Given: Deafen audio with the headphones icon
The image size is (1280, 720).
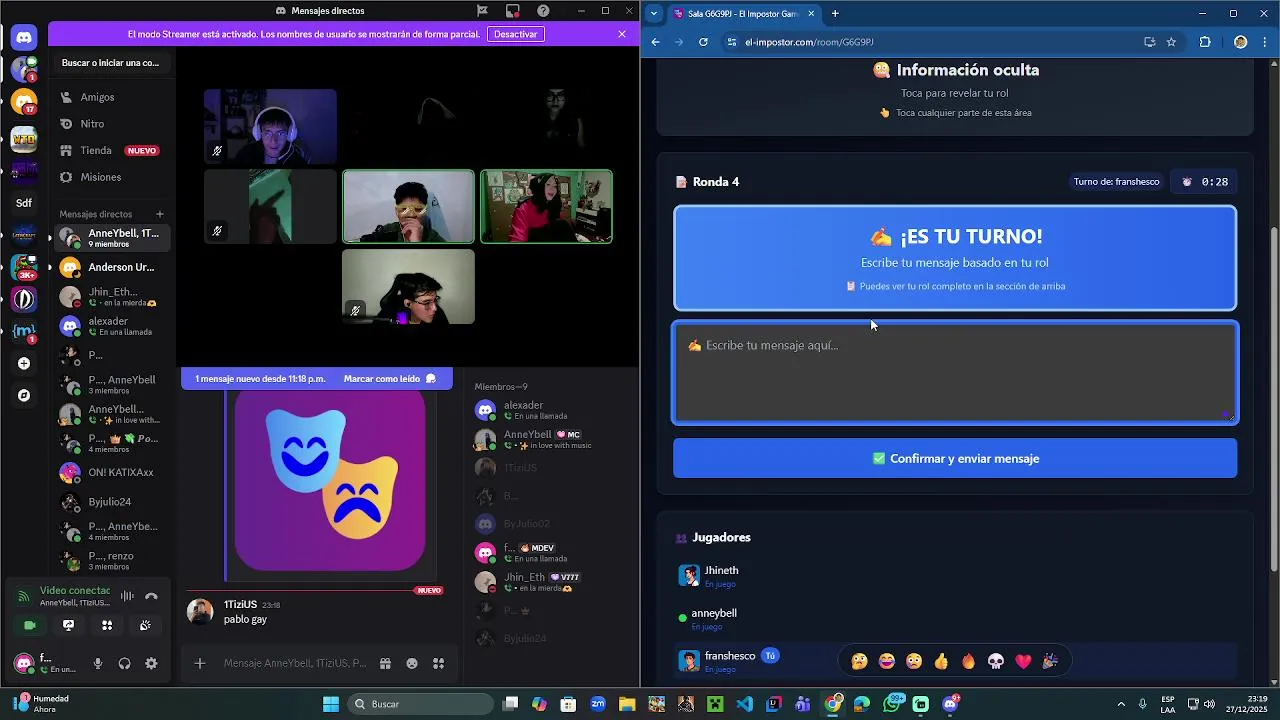Looking at the screenshot, I should click(x=124, y=663).
